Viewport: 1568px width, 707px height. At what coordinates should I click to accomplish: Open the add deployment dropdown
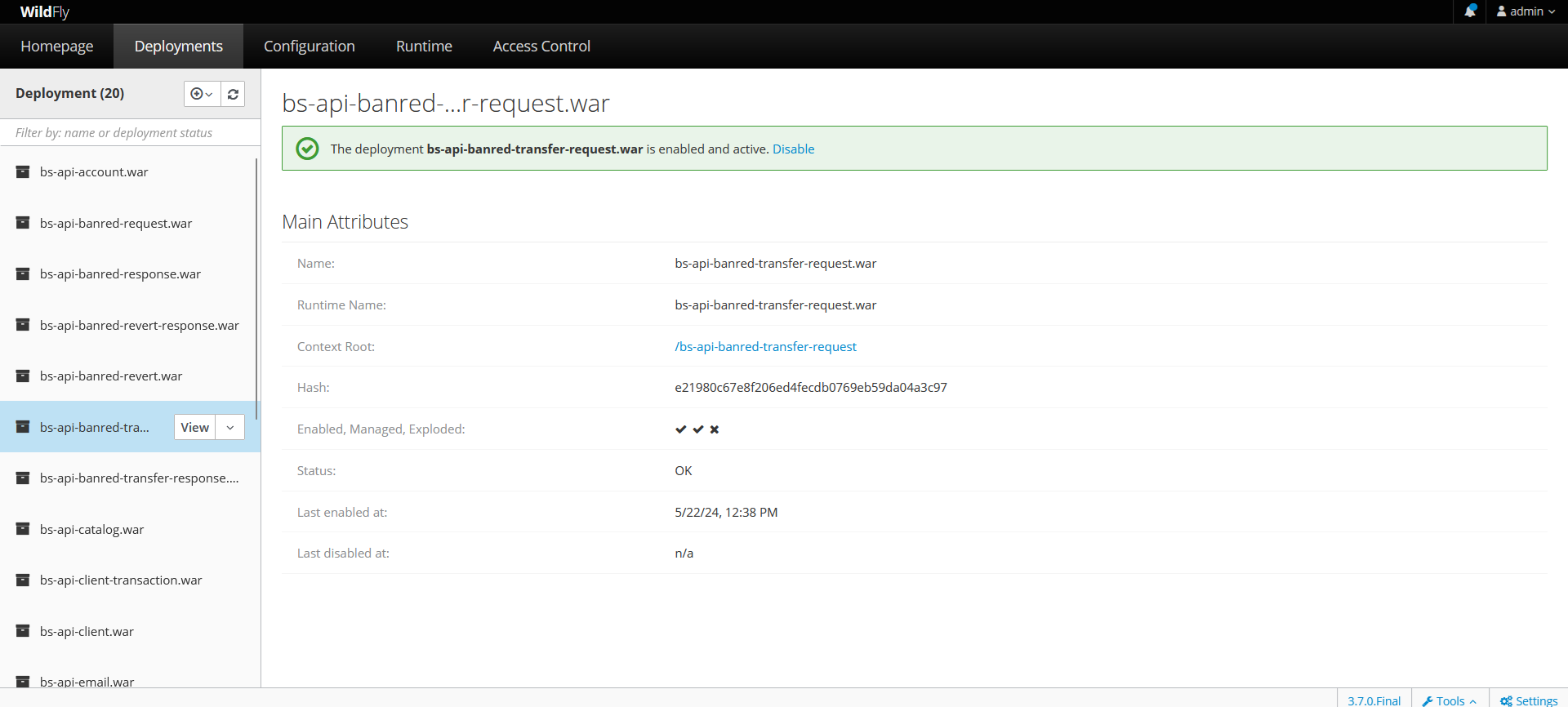pyautogui.click(x=202, y=94)
